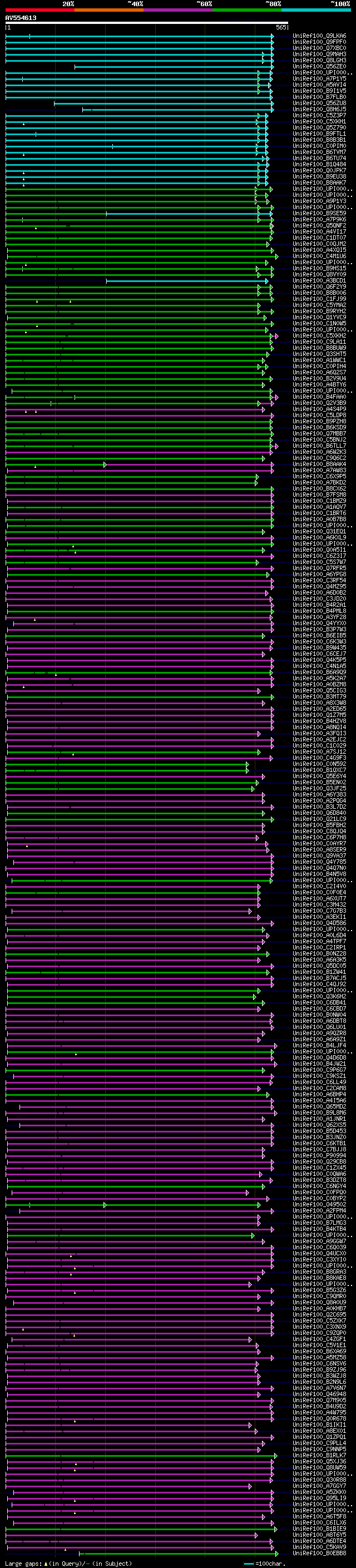The image size is (356, 1568).
Task: Click the orange ~40% identity color bar
Action: point(109,11)
